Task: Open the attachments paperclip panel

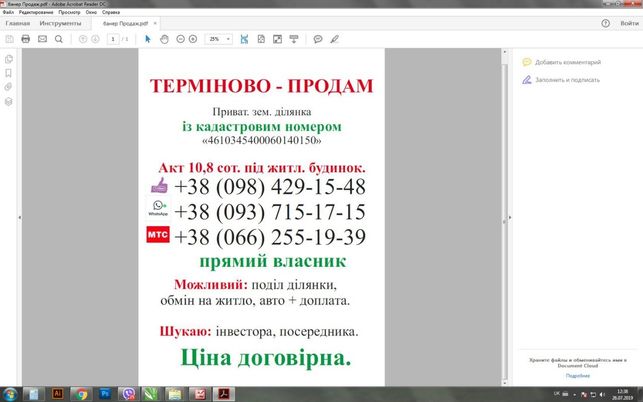Action: coord(8,87)
